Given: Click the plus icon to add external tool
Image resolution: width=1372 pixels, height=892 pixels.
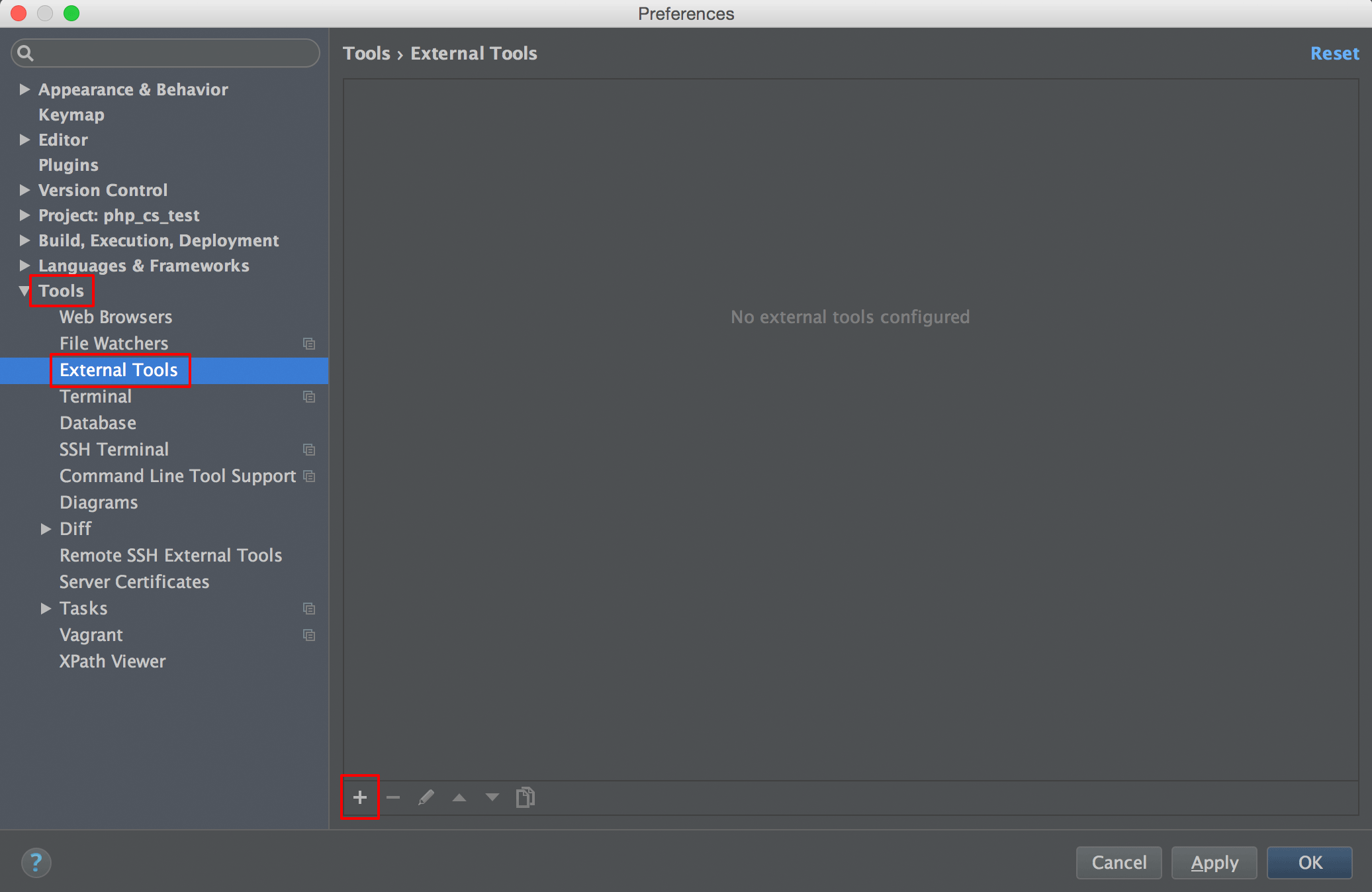Looking at the screenshot, I should [360, 797].
